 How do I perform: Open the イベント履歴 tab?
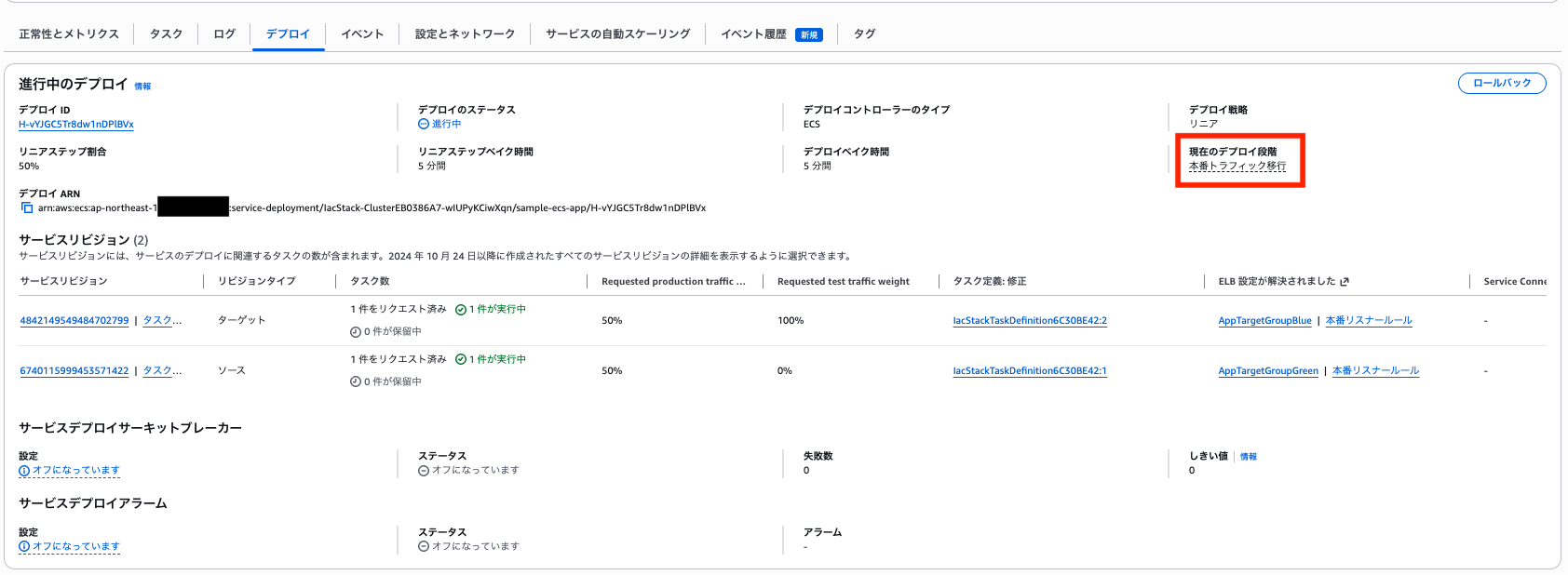tap(753, 34)
